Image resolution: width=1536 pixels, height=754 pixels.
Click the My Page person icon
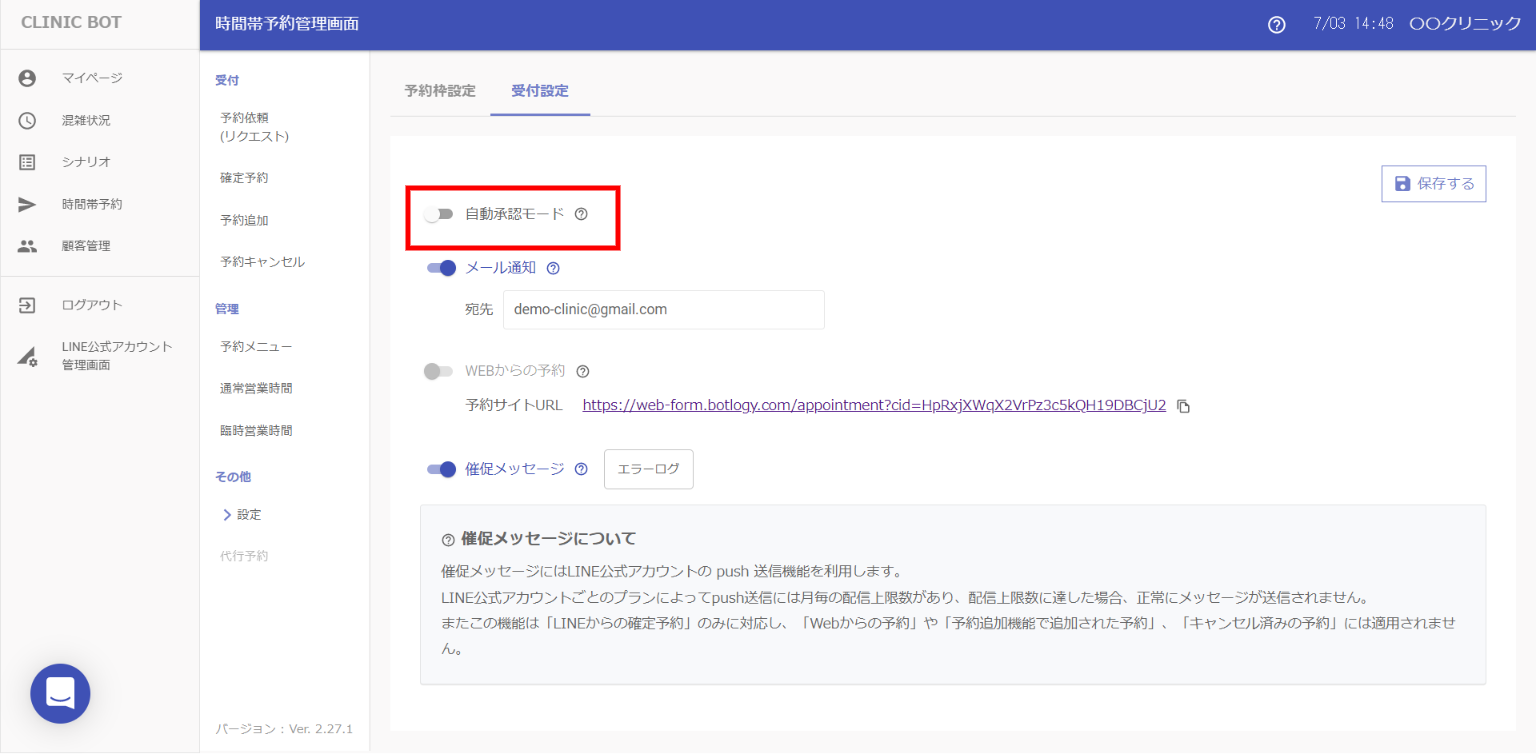[x=27, y=78]
